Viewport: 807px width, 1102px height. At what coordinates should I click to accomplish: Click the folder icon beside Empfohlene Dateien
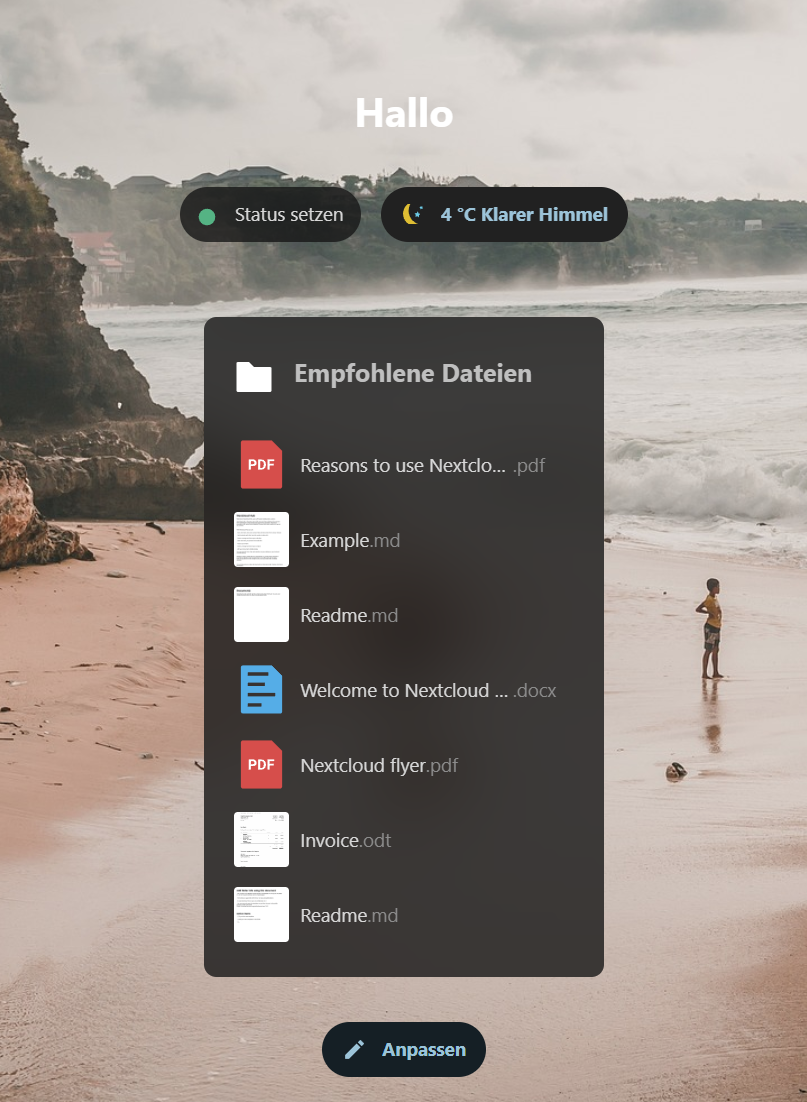[254, 376]
